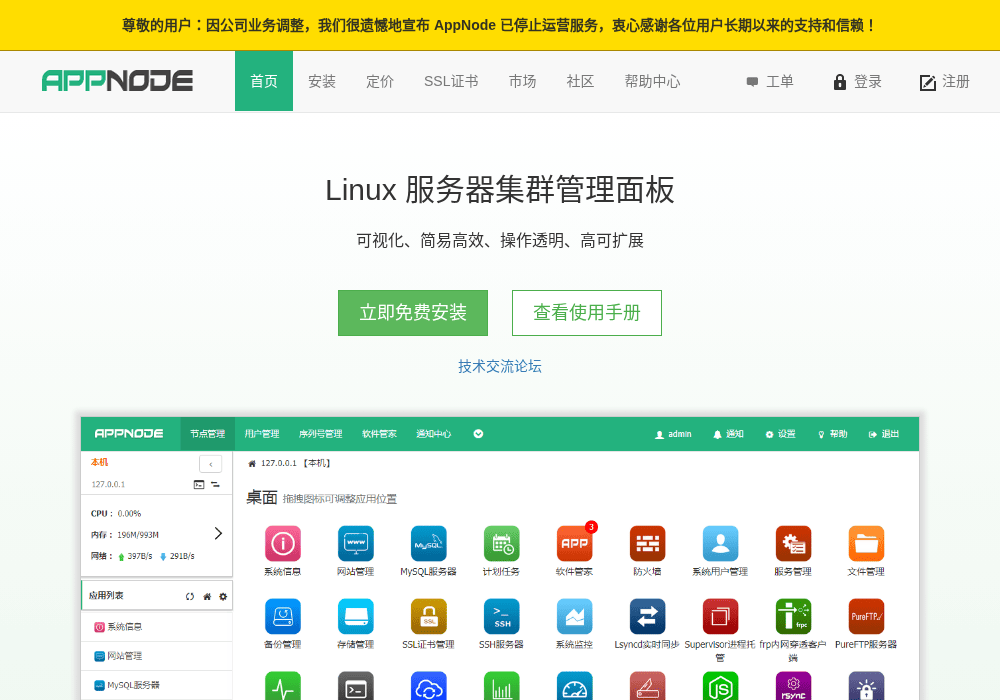This screenshot has width=1000, height=700.
Task: Switch to 通知中心 panel tab
Action: point(434,434)
